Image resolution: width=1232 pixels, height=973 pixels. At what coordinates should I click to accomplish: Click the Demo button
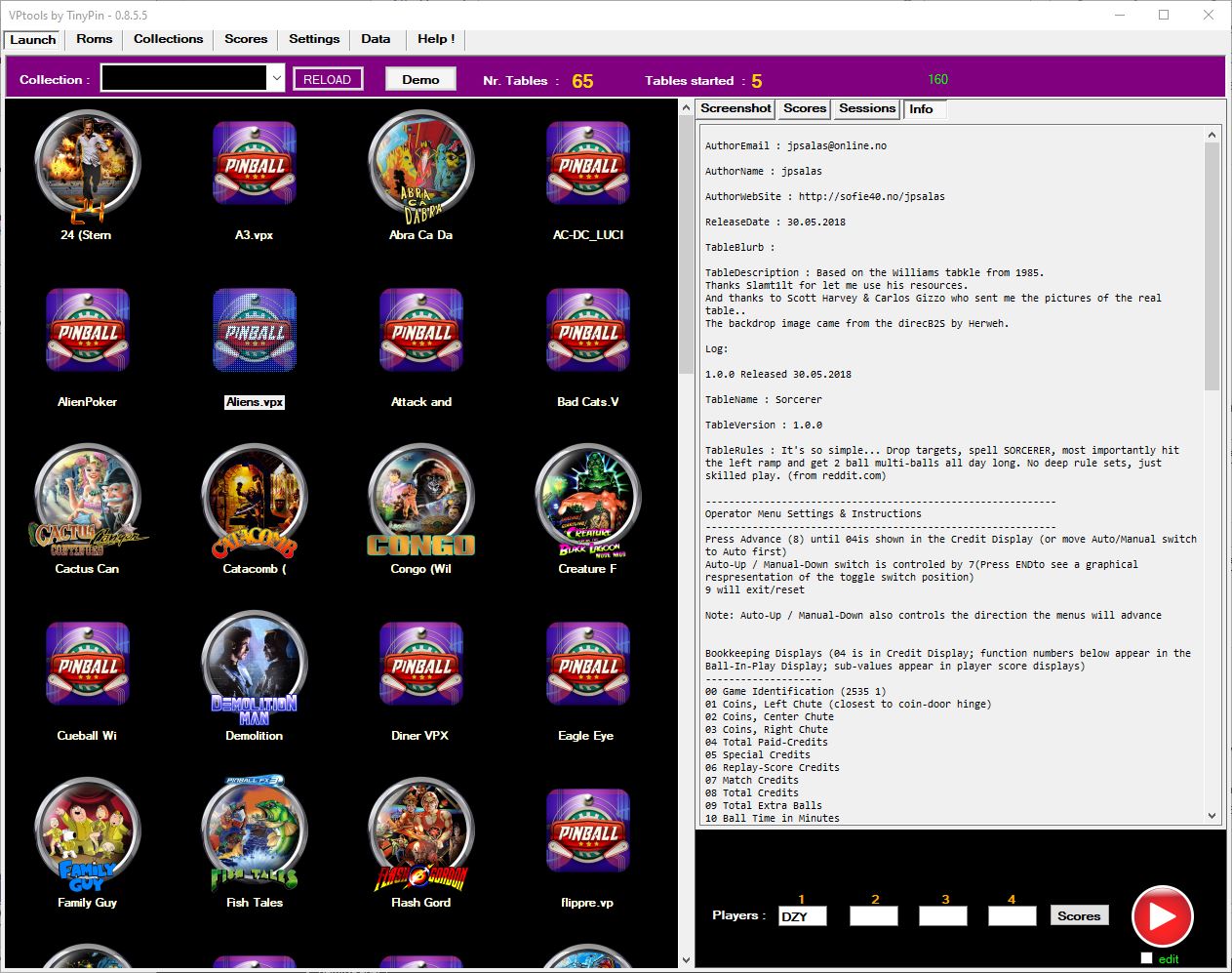(x=420, y=79)
